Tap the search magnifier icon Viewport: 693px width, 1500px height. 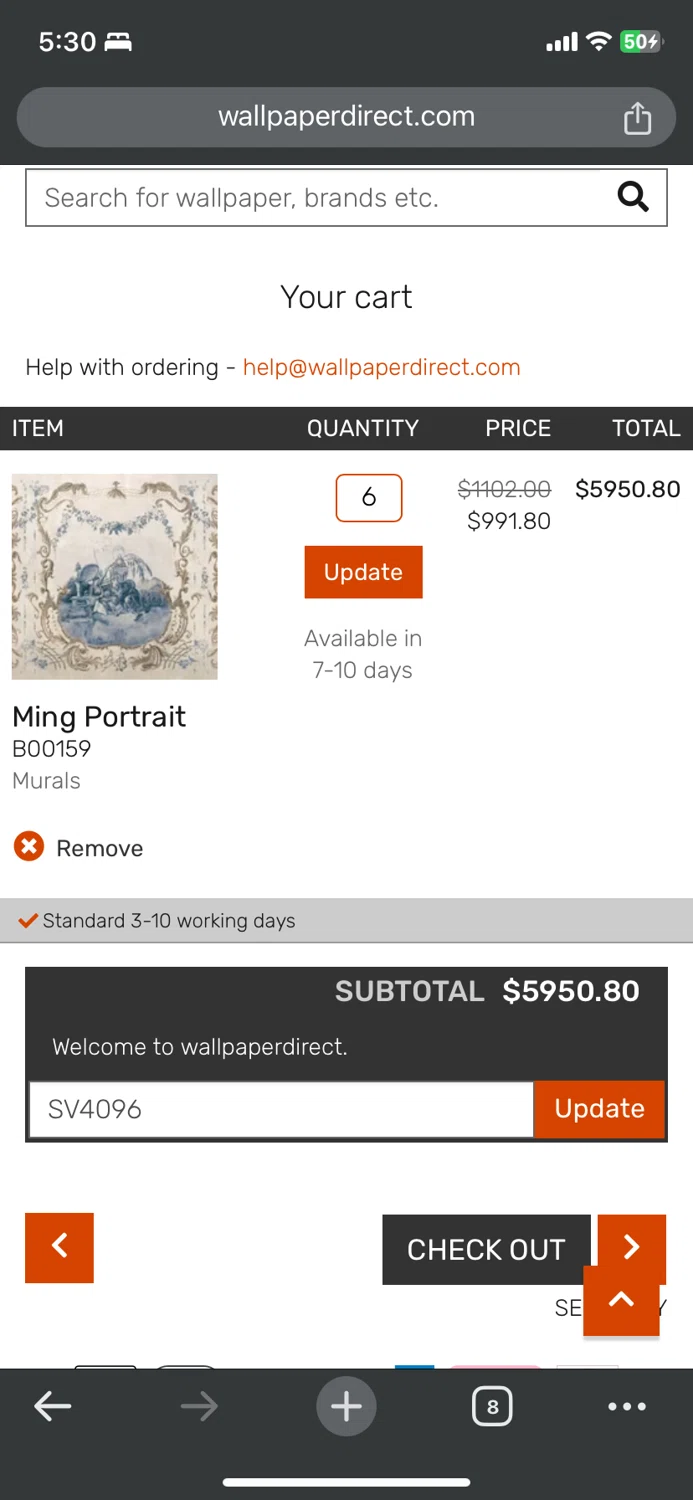633,197
